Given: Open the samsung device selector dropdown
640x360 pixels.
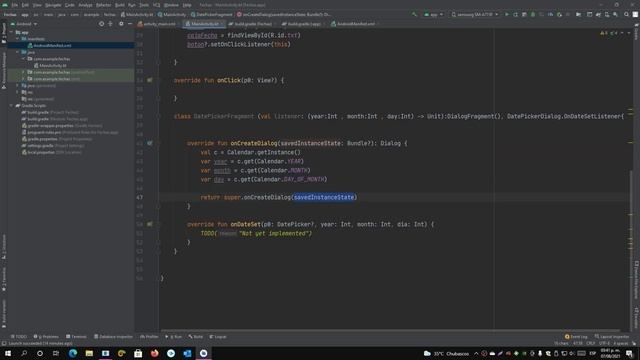Looking at the screenshot, I should (475, 14).
